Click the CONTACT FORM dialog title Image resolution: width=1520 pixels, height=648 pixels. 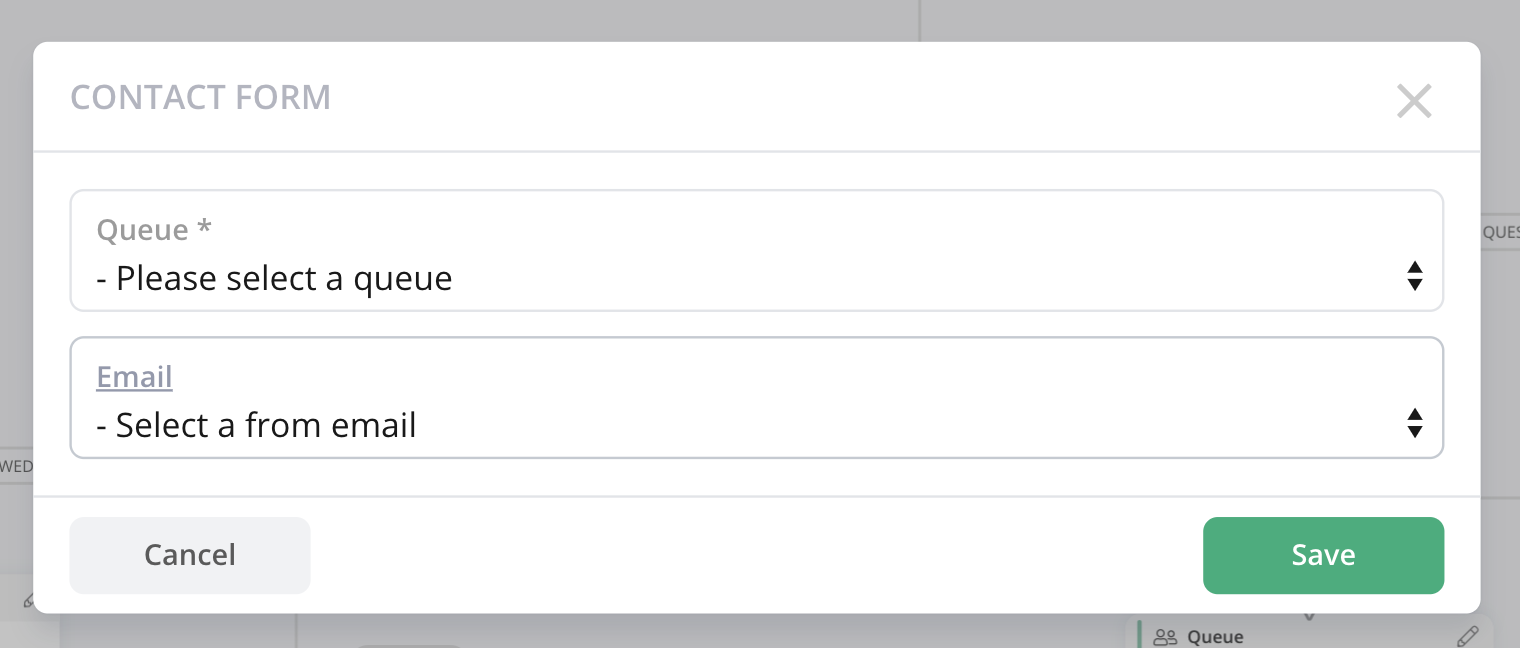tap(200, 98)
